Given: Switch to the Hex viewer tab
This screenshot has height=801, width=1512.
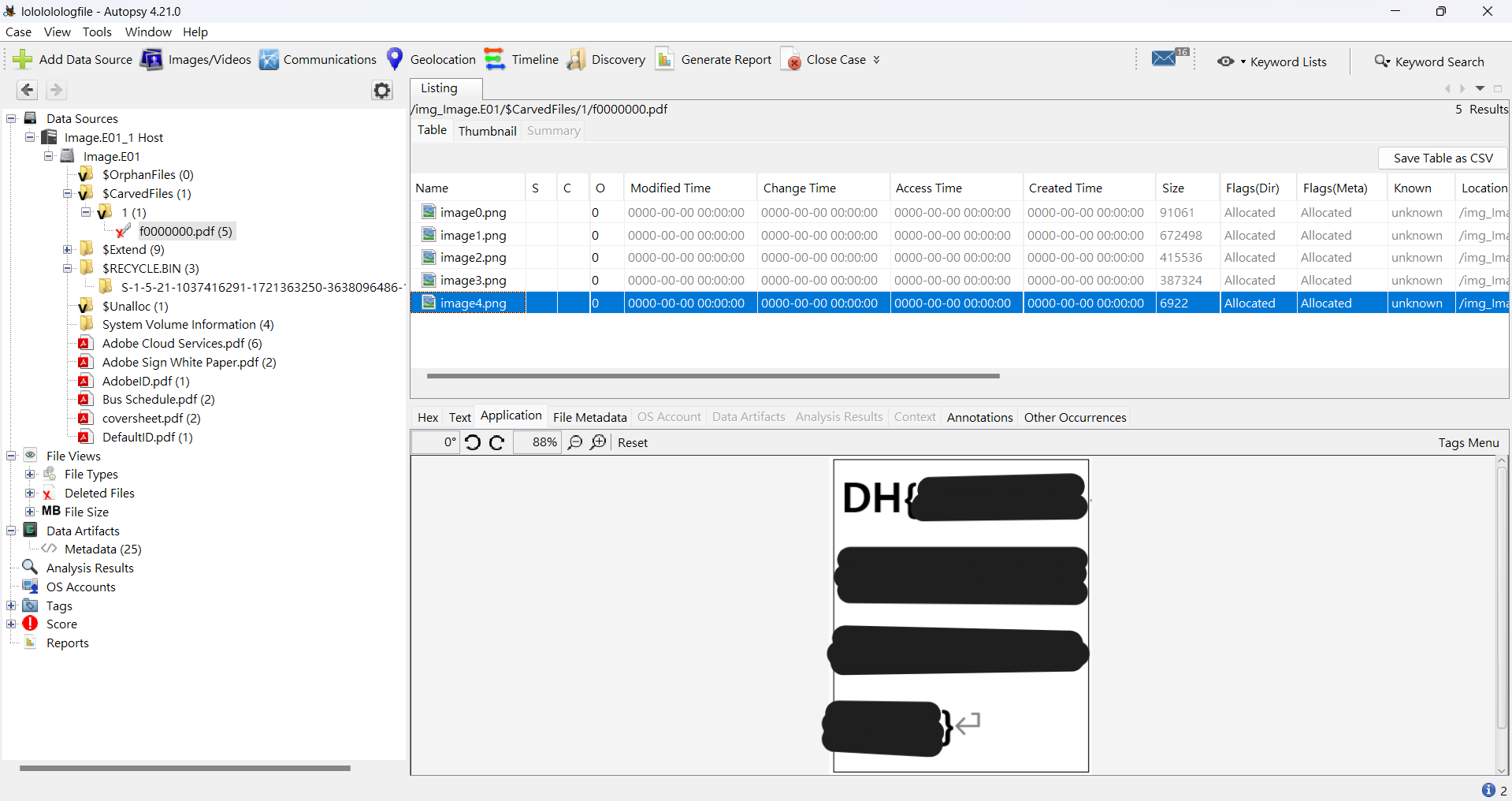Looking at the screenshot, I should coord(428,418).
